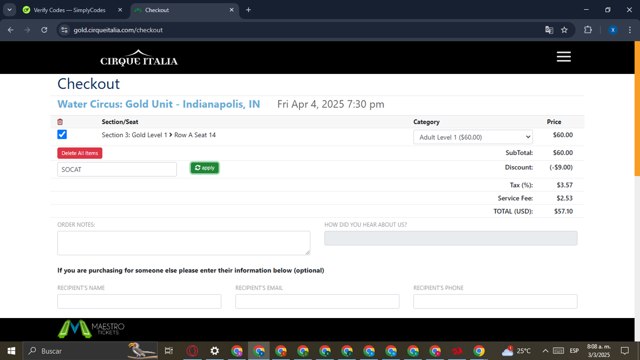Viewport: 640px width, 360px height.
Task: Click the Recipient's Email field
Action: click(317, 301)
